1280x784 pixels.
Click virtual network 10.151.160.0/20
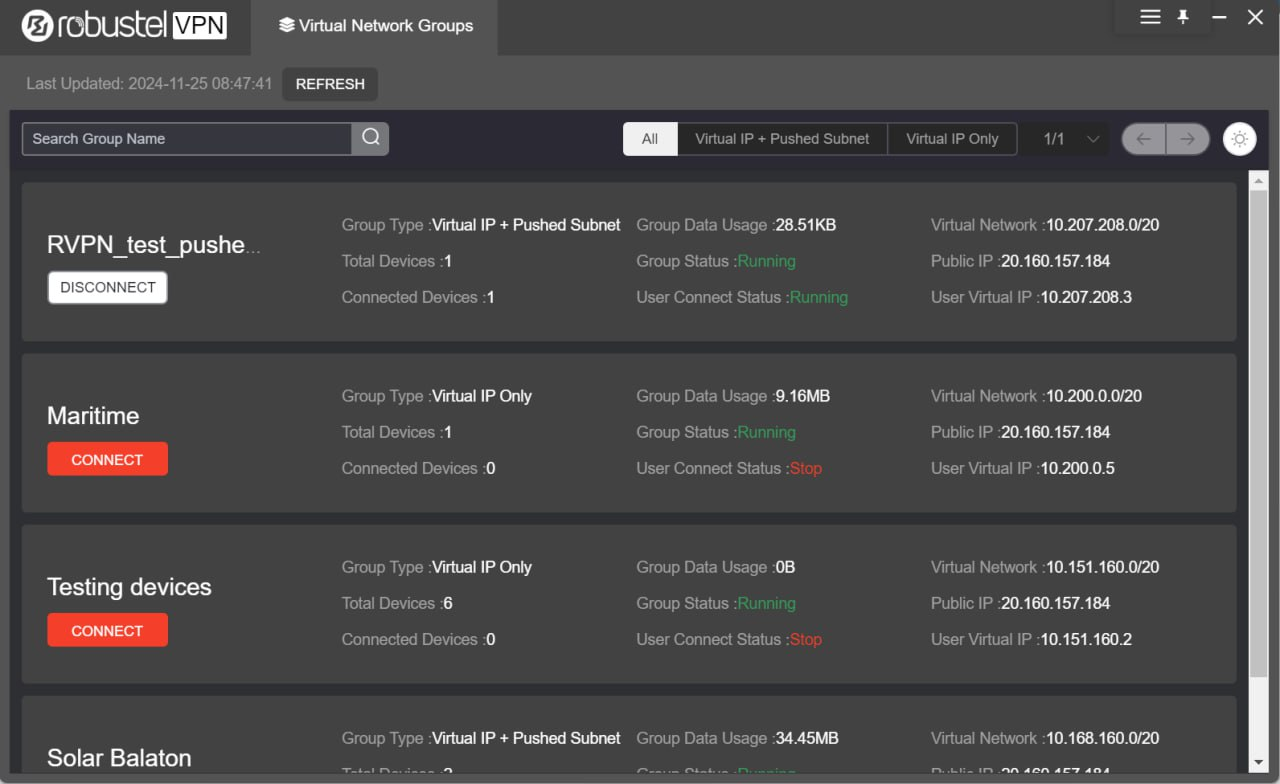pyautogui.click(x=1102, y=567)
